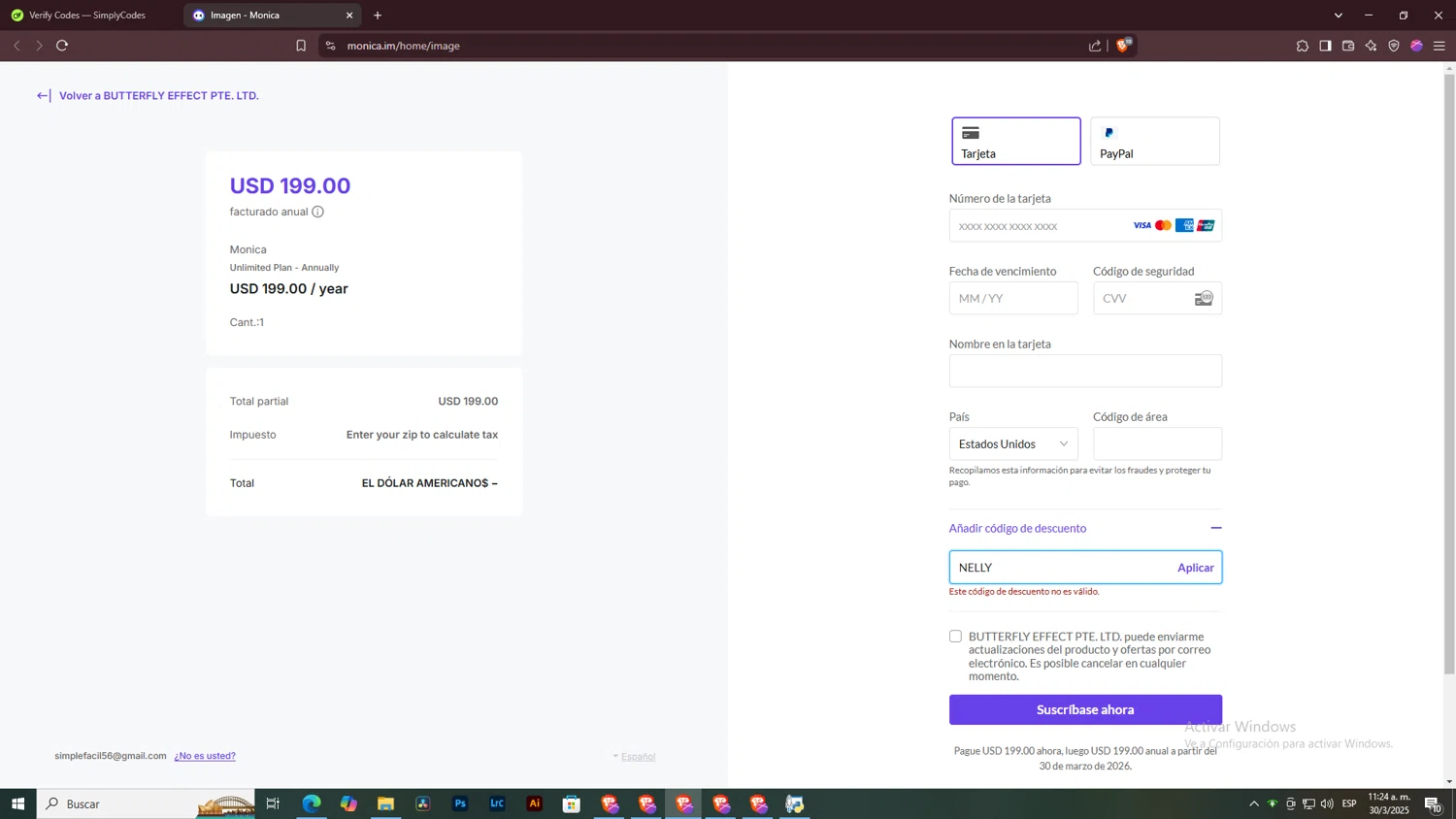Click the Nombre en la tarjeta field
This screenshot has height=819, width=1456.
tap(1085, 371)
